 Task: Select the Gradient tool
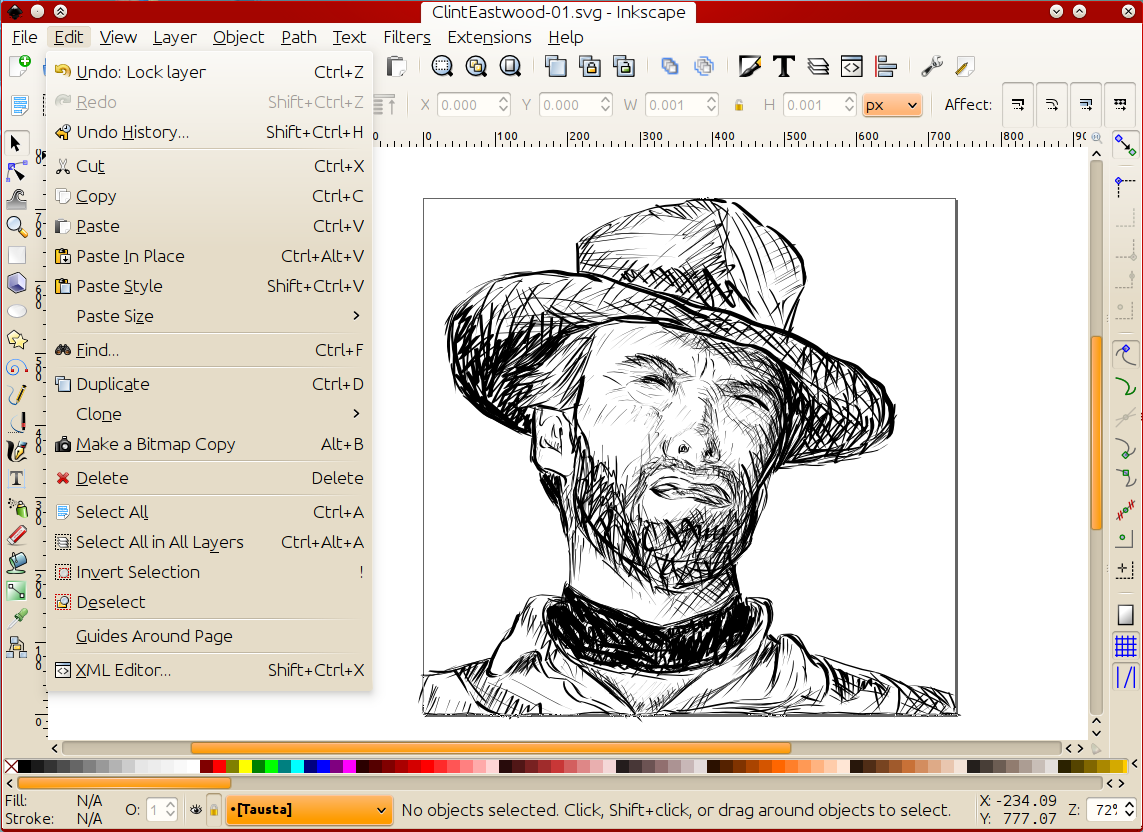click(x=16, y=590)
